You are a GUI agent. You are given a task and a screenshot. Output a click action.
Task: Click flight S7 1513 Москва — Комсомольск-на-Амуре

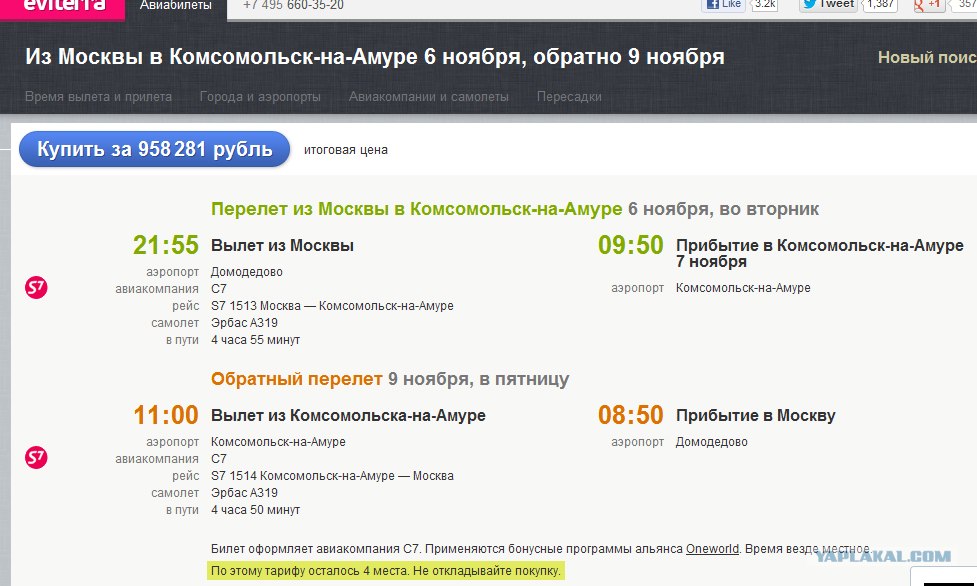[332, 306]
